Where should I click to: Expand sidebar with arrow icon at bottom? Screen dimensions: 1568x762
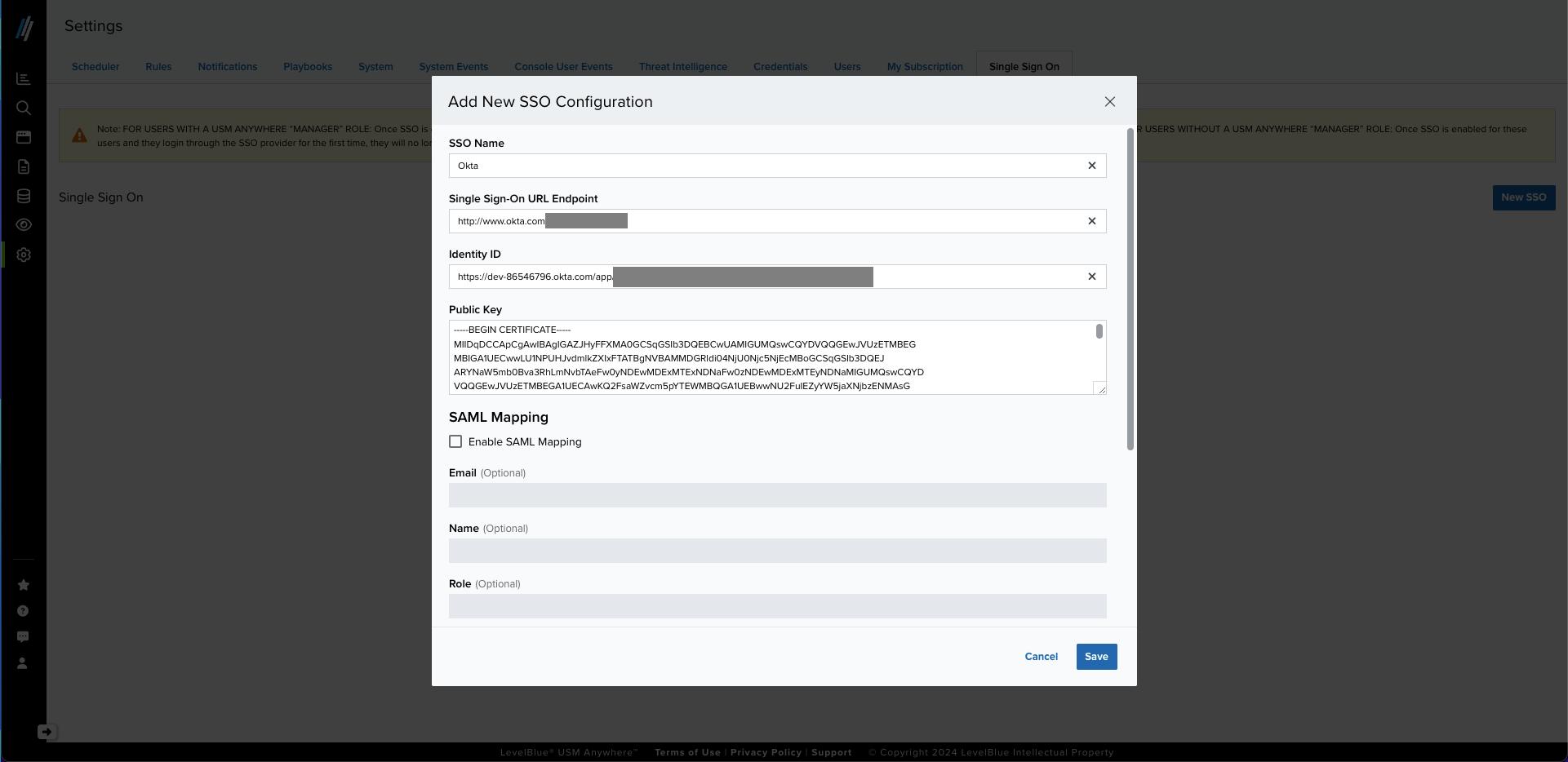pyautogui.click(x=46, y=732)
